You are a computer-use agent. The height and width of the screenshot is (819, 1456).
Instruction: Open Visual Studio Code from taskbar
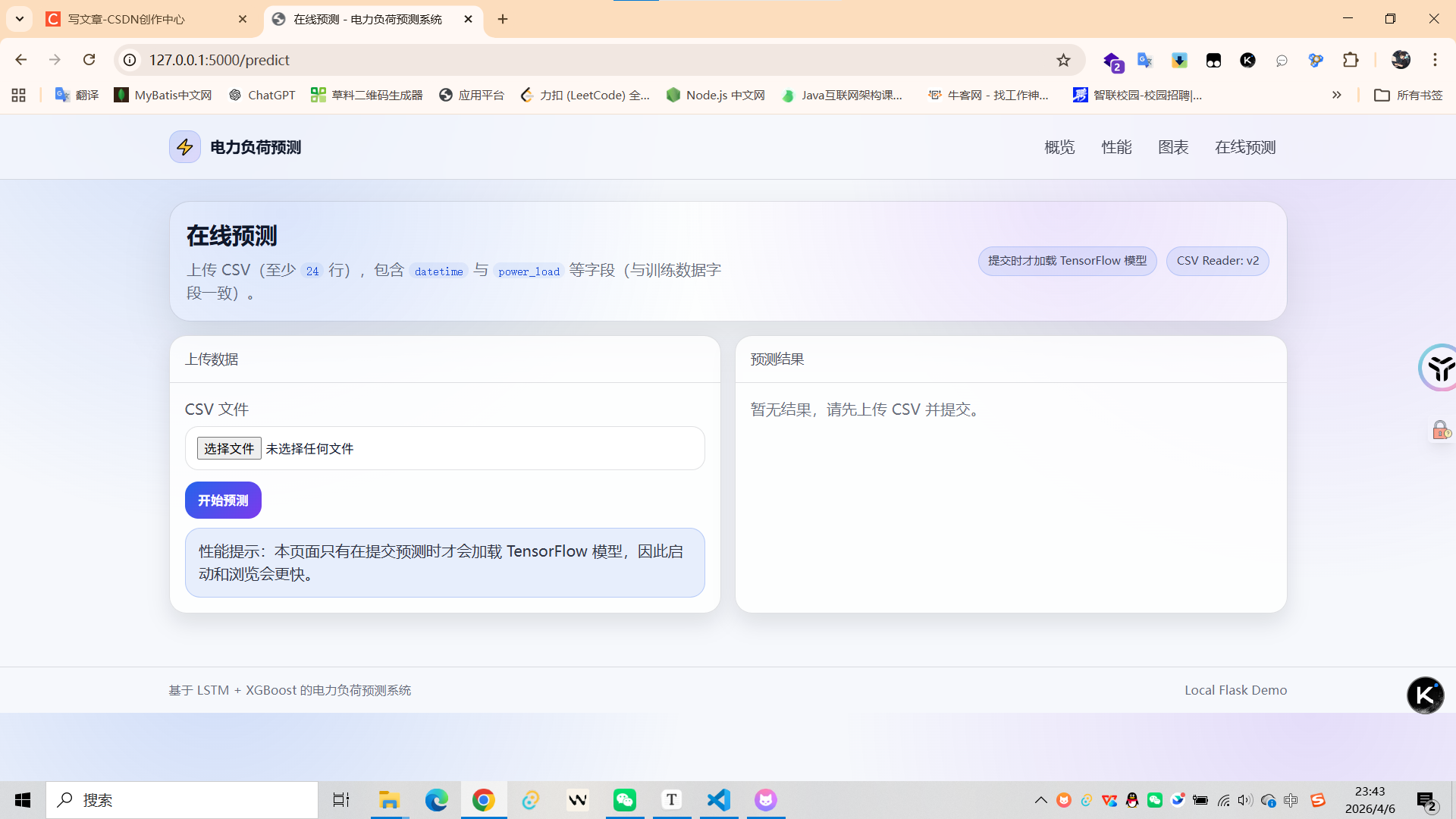718,800
